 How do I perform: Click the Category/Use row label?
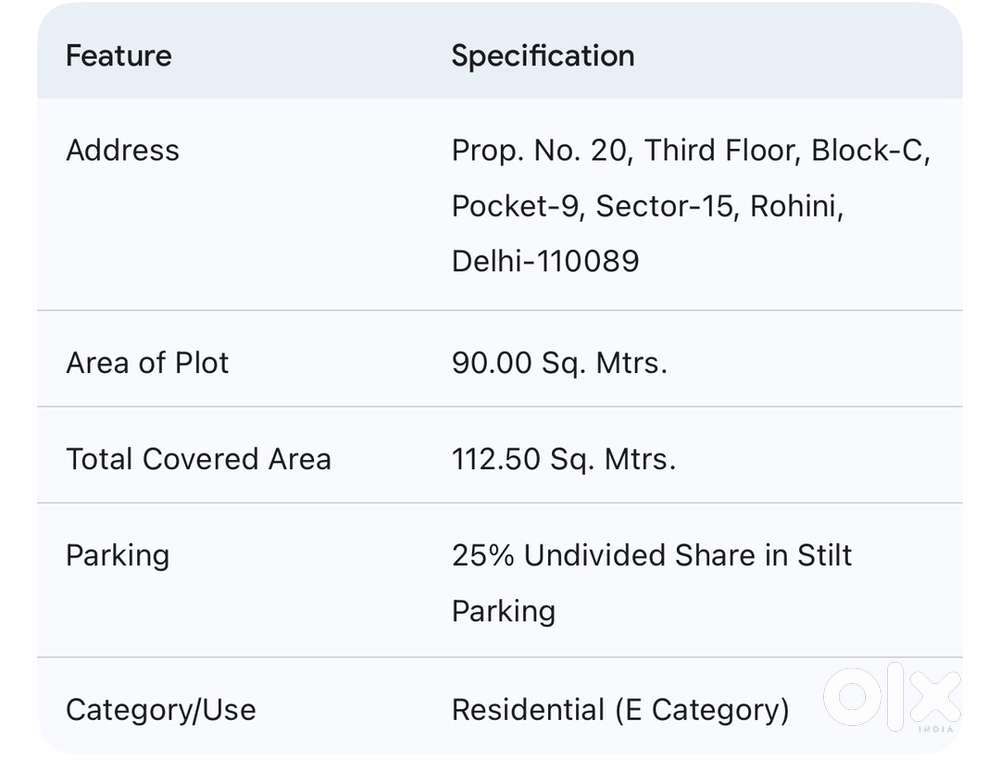tap(161, 710)
